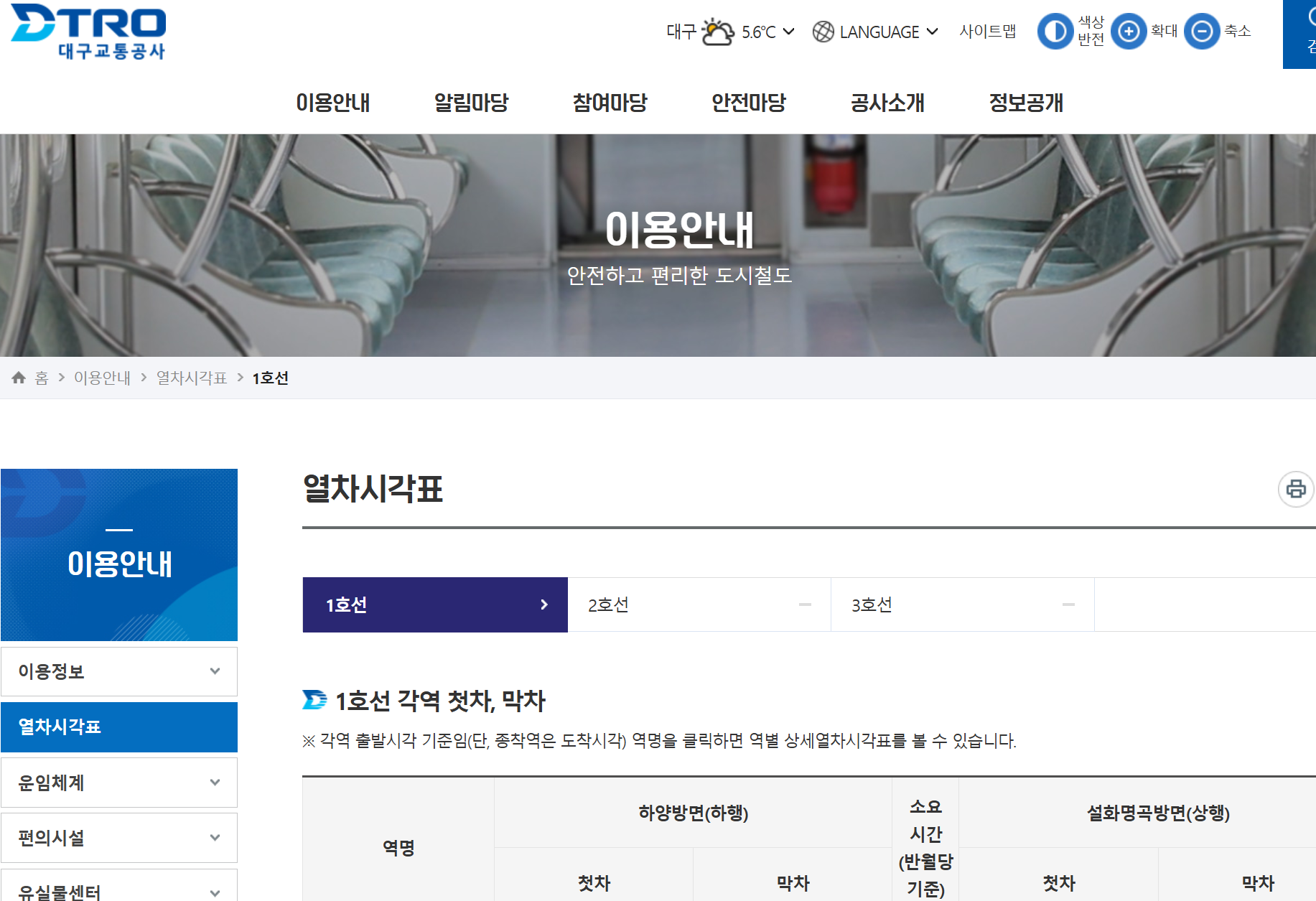Click the 열차시각표 breadcrumb link
1316x901 pixels.
point(190,378)
